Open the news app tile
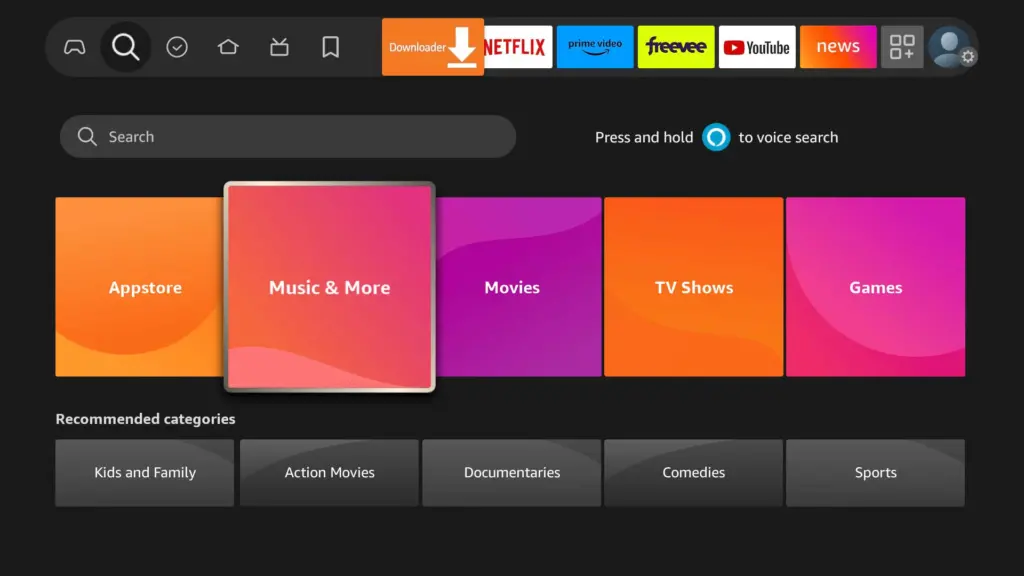This screenshot has height=576, width=1024. [838, 47]
